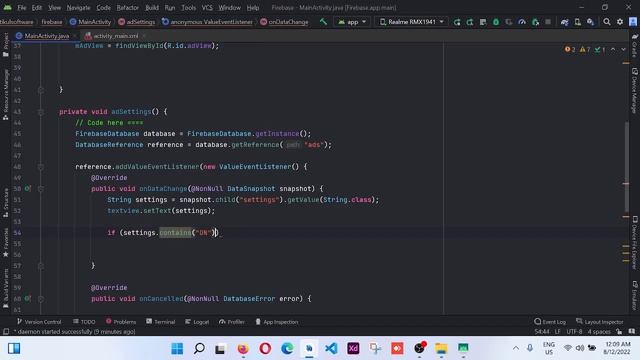Click the errors indicator showing 2
Screen dimensions: 640x360
click(x=570, y=49)
